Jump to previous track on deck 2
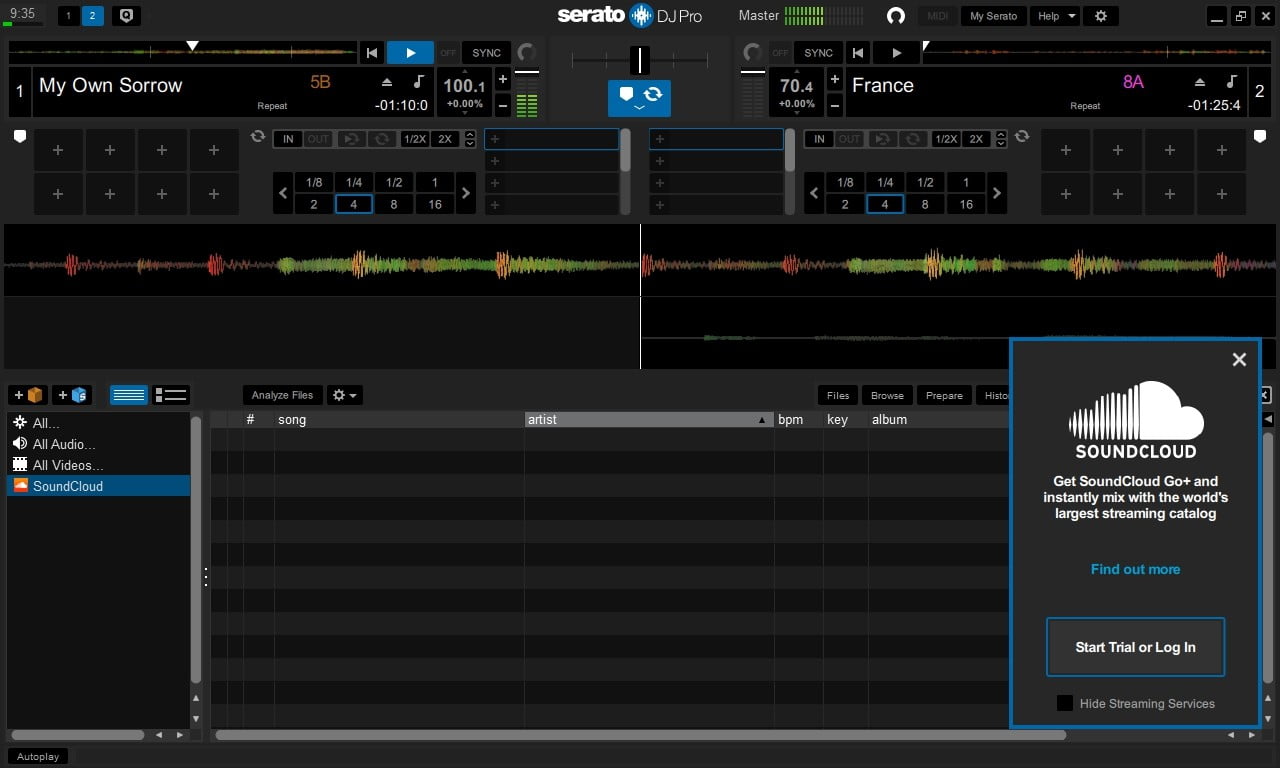The width and height of the screenshot is (1280, 768). 857,53
